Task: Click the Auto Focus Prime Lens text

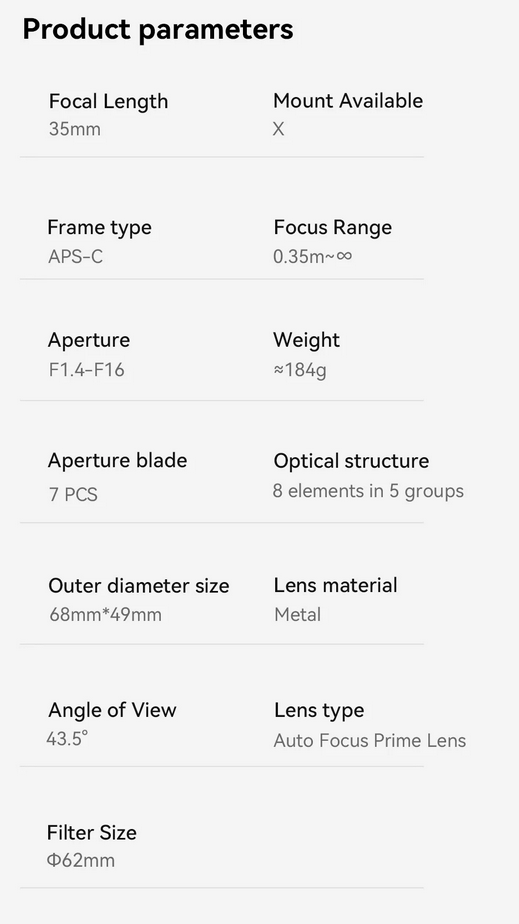Action: click(370, 740)
